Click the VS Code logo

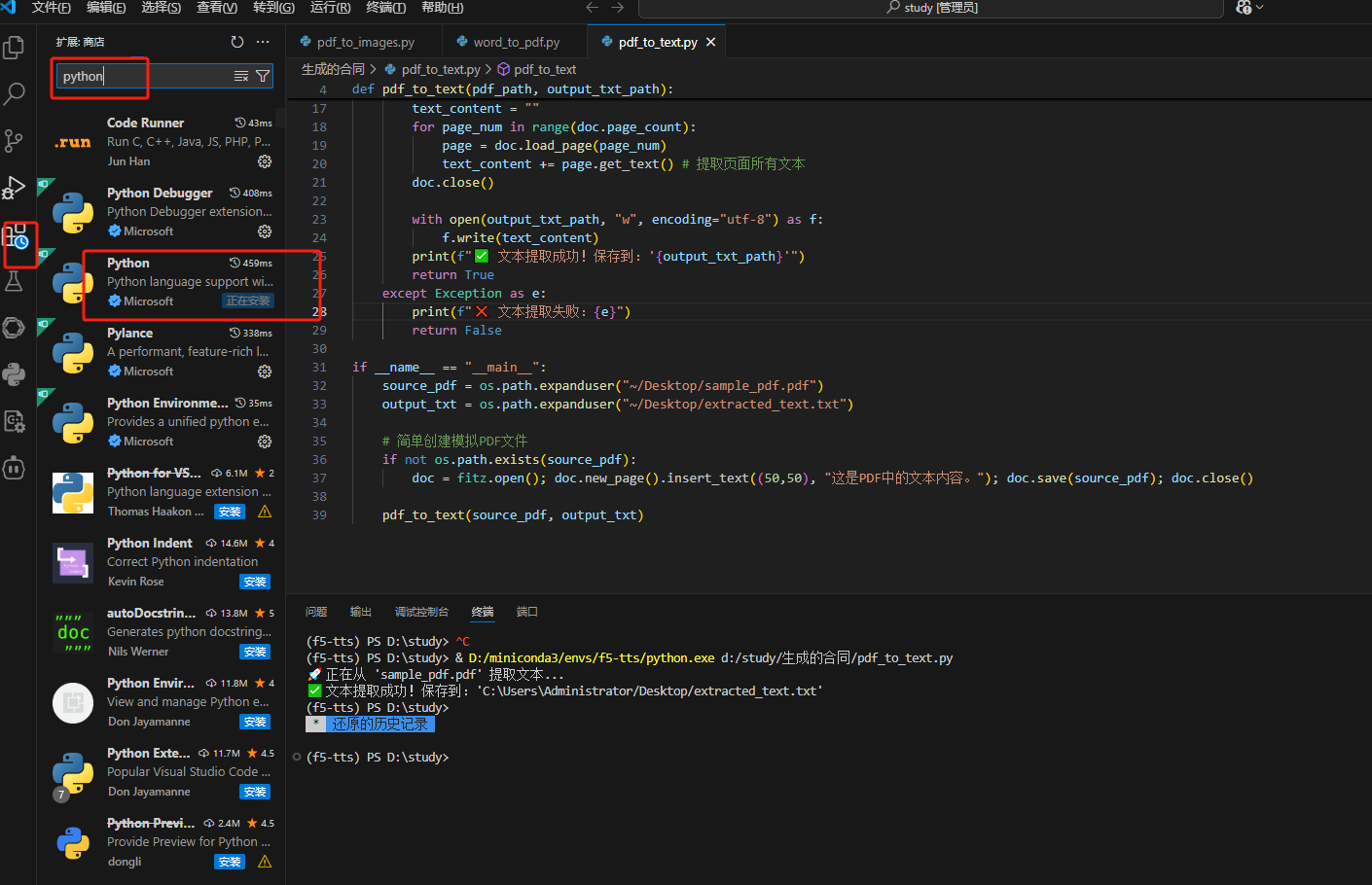point(9,7)
